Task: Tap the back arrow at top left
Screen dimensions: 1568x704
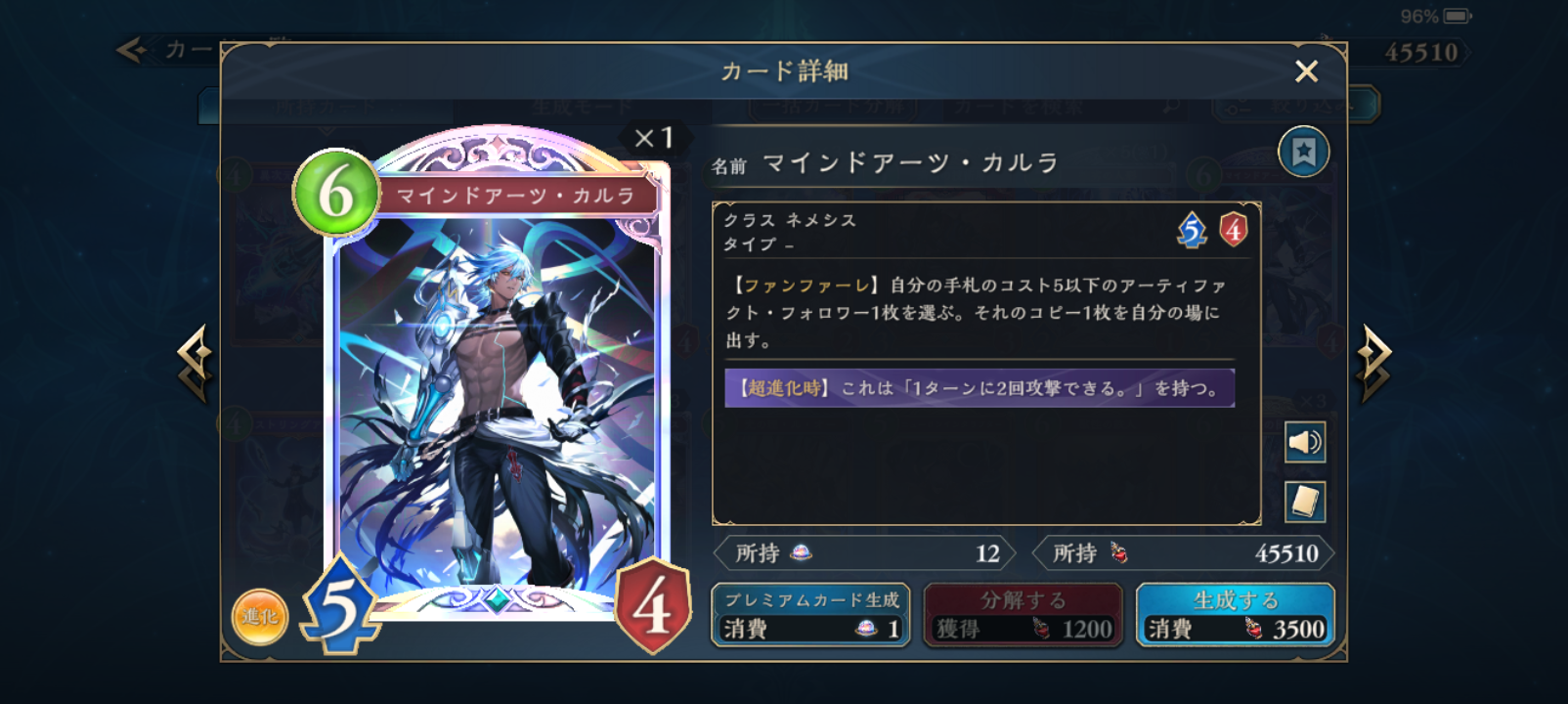Action: coord(131,50)
